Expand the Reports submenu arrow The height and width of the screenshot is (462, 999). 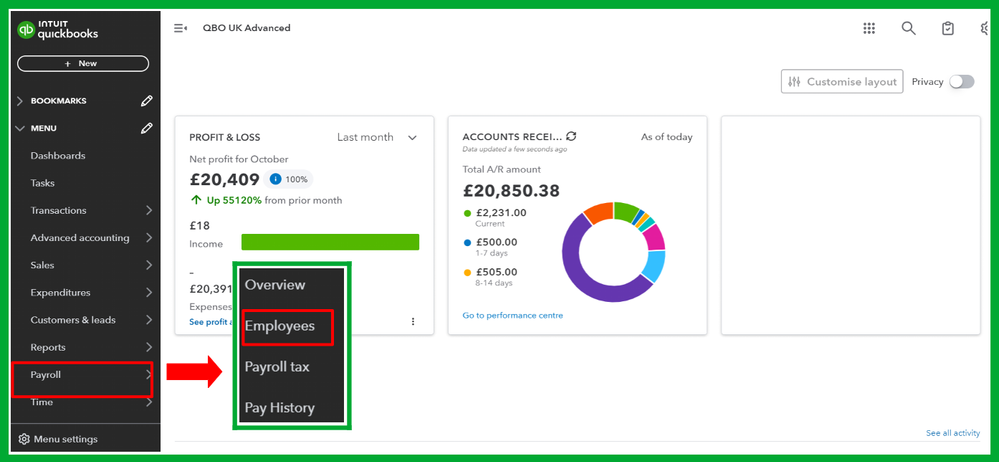(x=148, y=347)
